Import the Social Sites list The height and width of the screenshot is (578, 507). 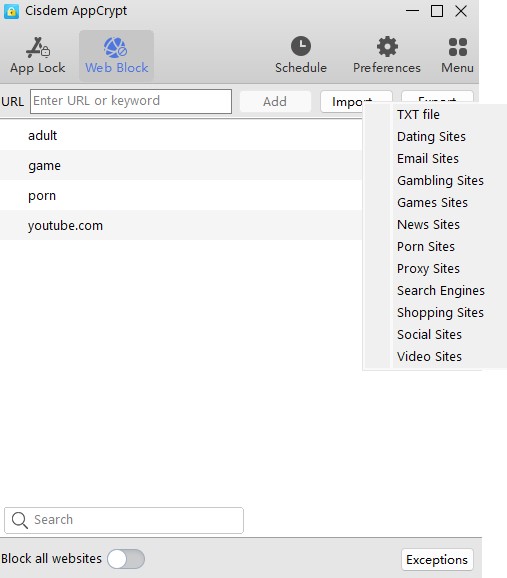[x=429, y=335]
